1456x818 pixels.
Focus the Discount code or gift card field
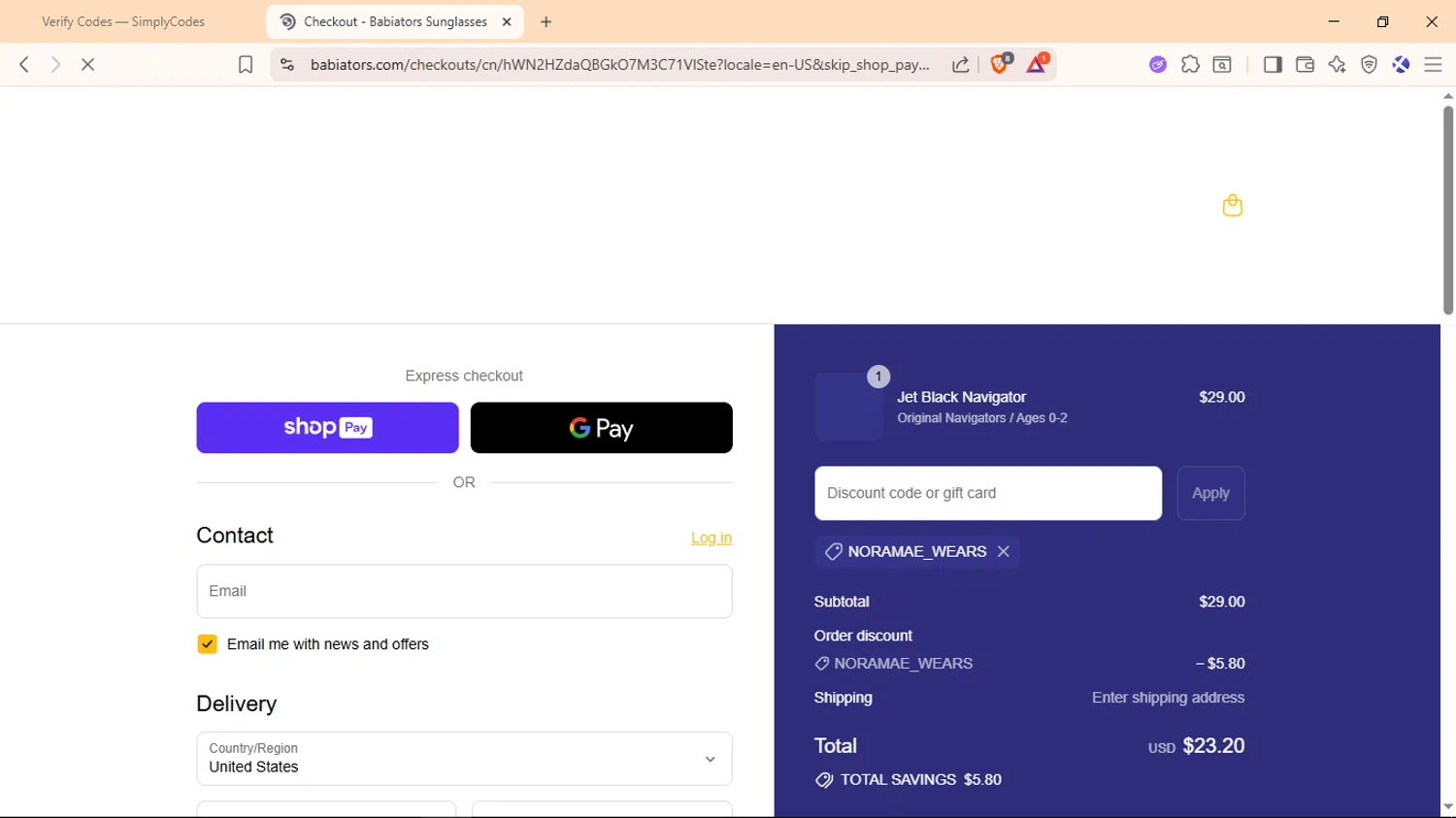pyautogui.click(x=987, y=493)
